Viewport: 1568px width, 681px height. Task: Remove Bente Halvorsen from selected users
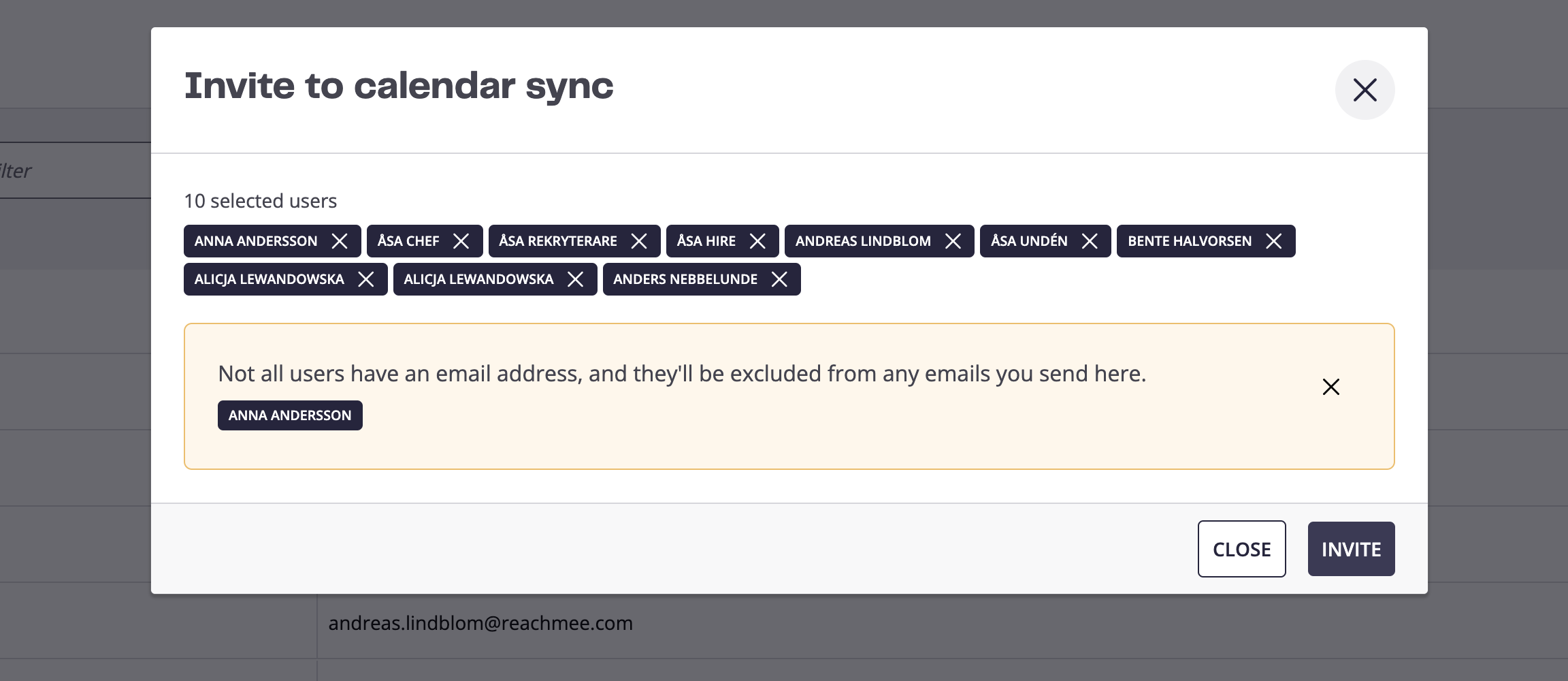click(x=1274, y=241)
